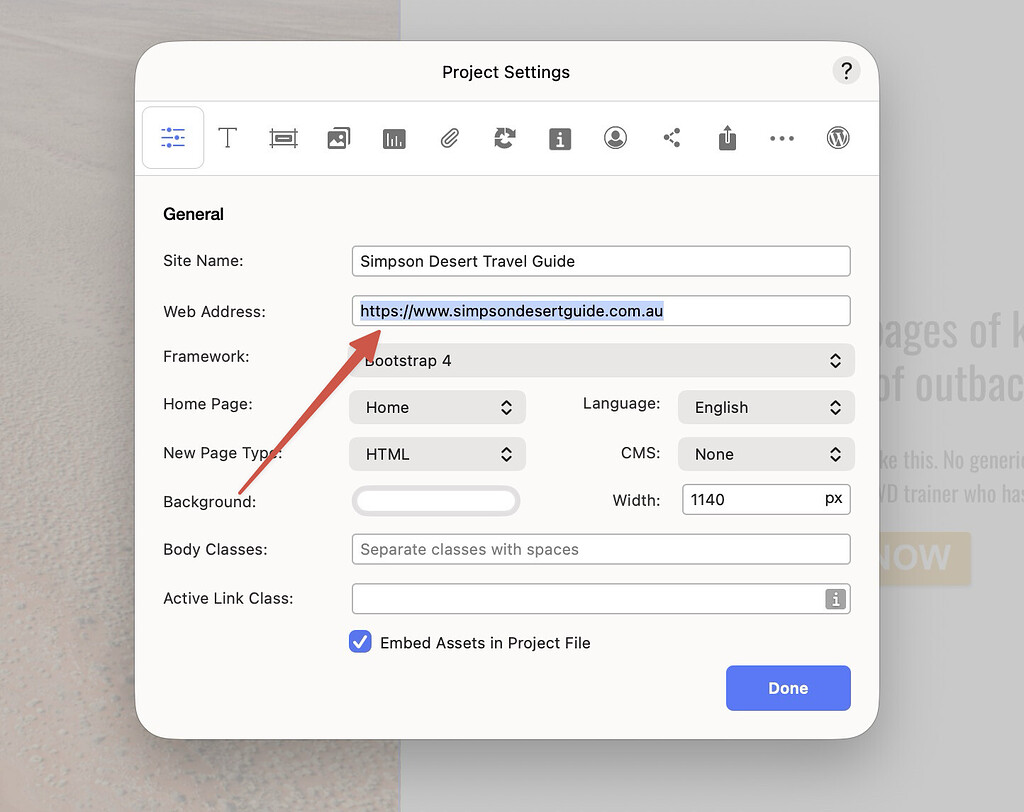Open the sync refresh settings tab
The image size is (1024, 812).
pos(505,138)
